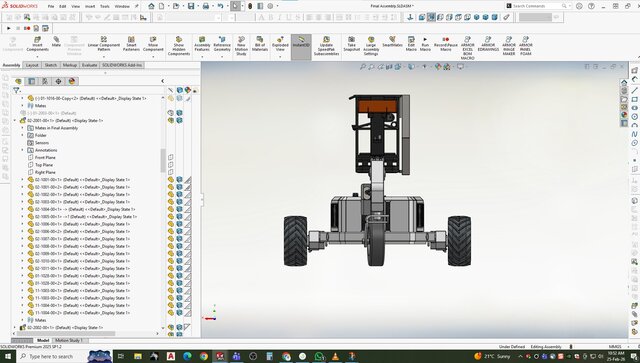Open Chrome from the taskbar

point(204,356)
